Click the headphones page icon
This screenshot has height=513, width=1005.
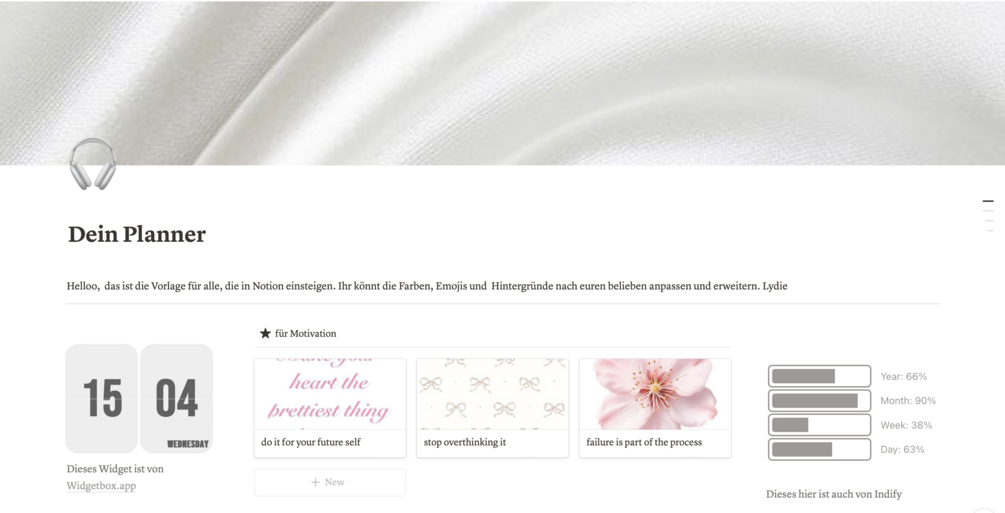click(x=92, y=164)
